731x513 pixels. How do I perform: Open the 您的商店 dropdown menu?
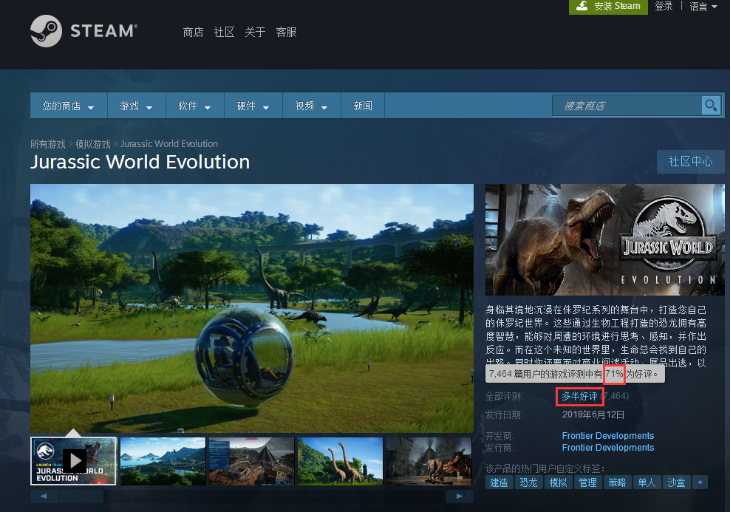click(x=69, y=106)
